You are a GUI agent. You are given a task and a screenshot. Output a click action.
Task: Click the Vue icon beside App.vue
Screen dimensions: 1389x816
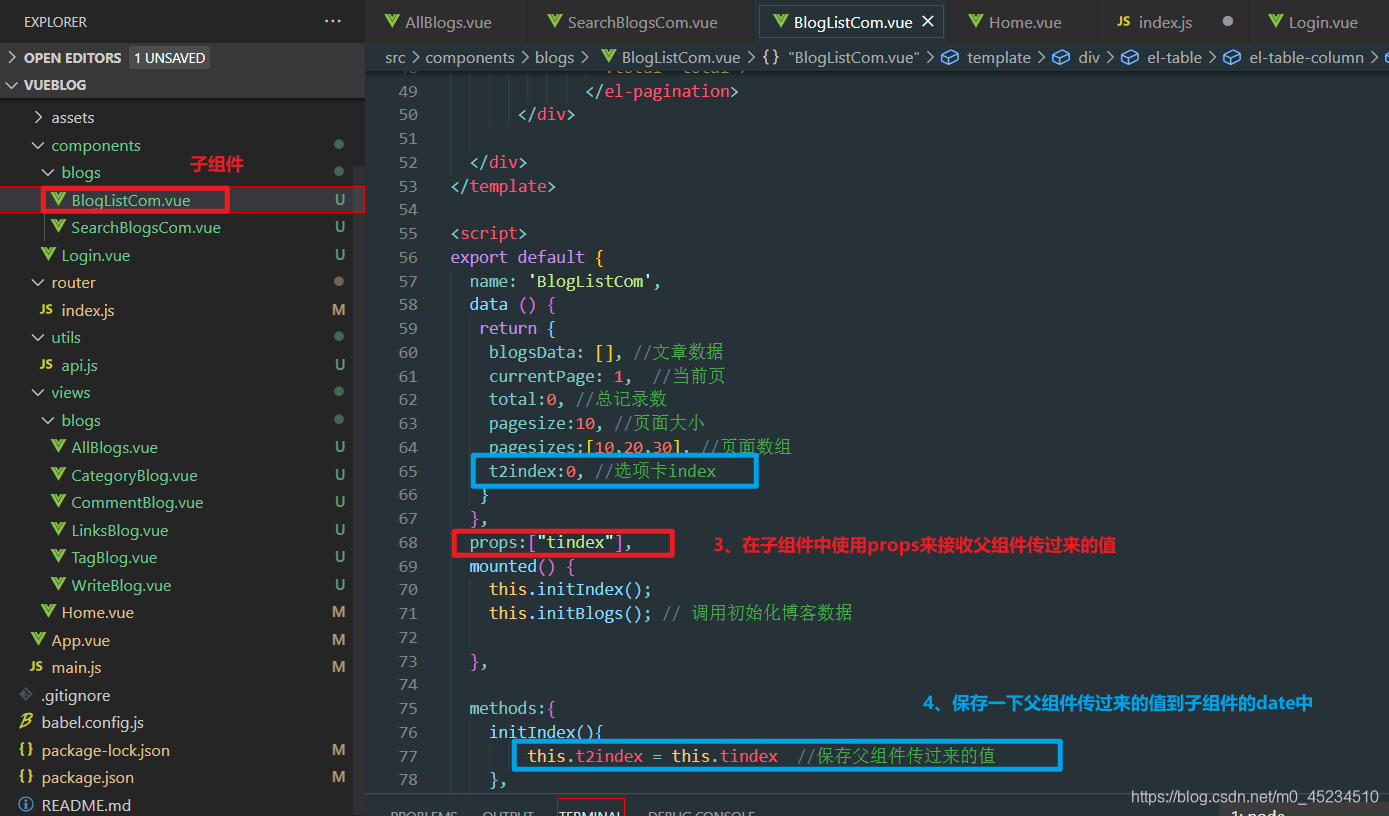tap(39, 640)
